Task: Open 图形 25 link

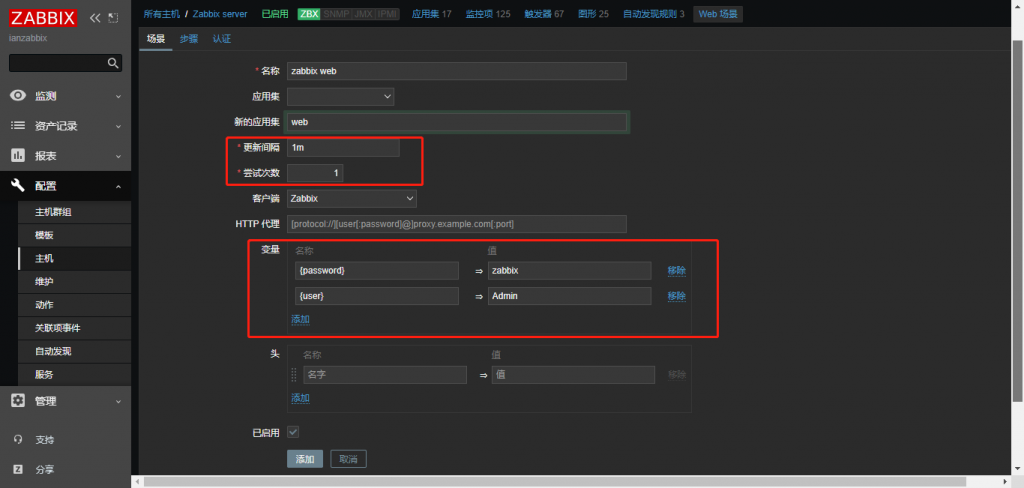Action: [594, 14]
